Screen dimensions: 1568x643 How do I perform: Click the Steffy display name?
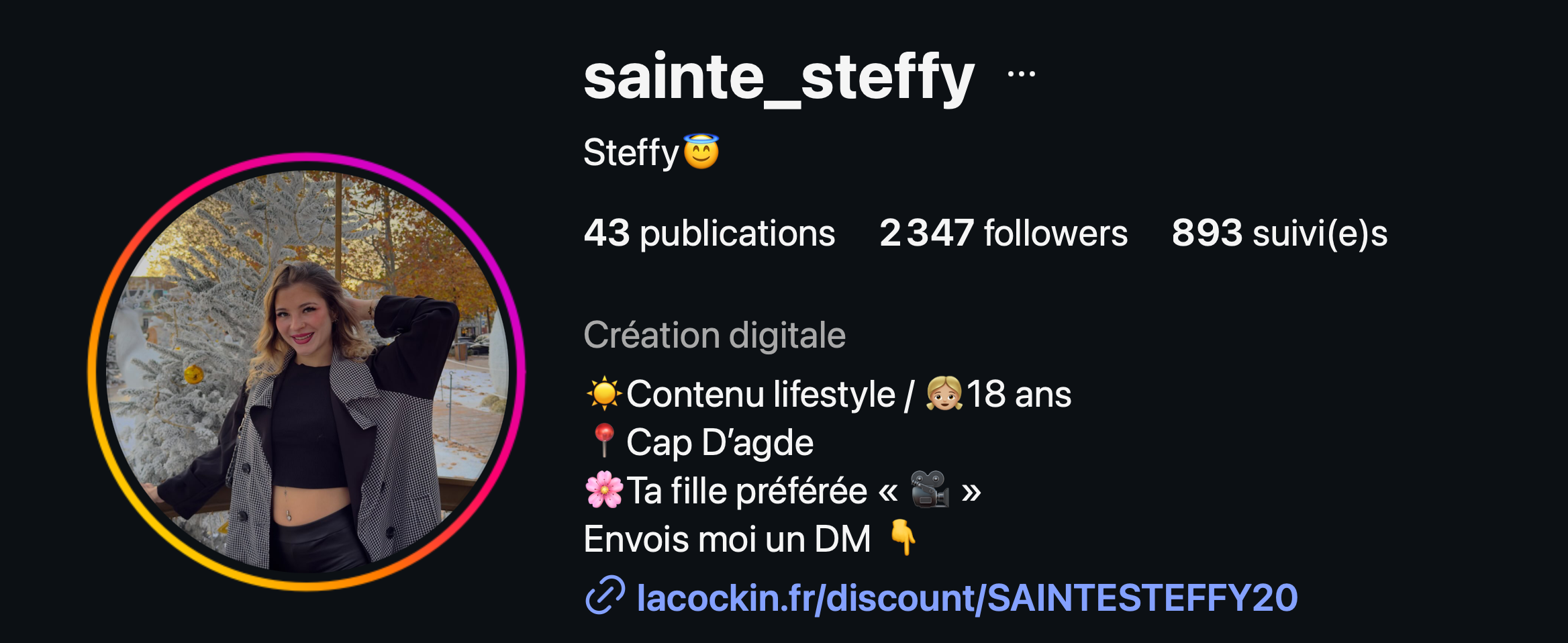point(631,152)
